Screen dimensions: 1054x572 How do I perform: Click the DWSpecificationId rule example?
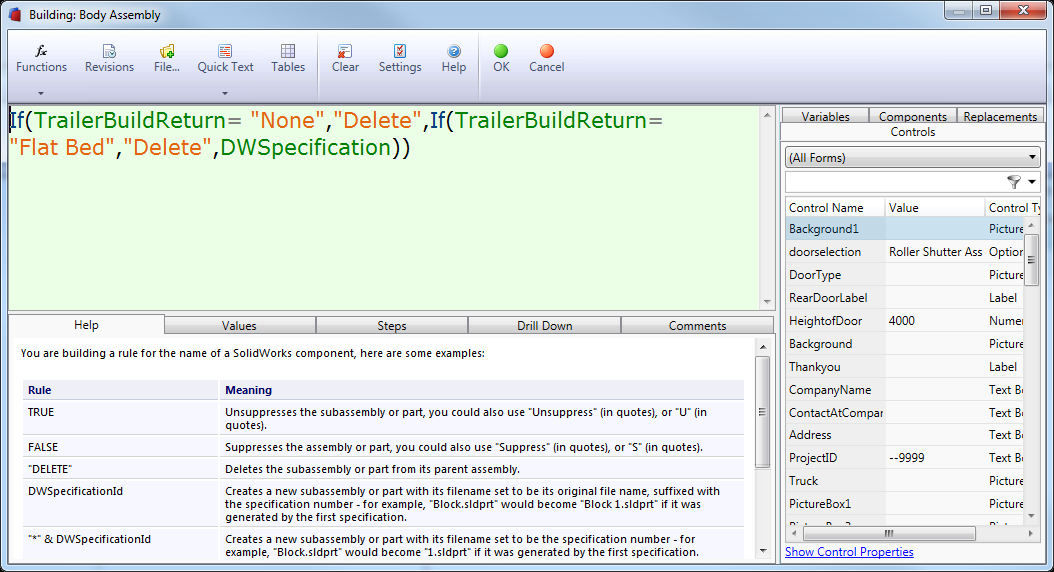tap(383, 503)
